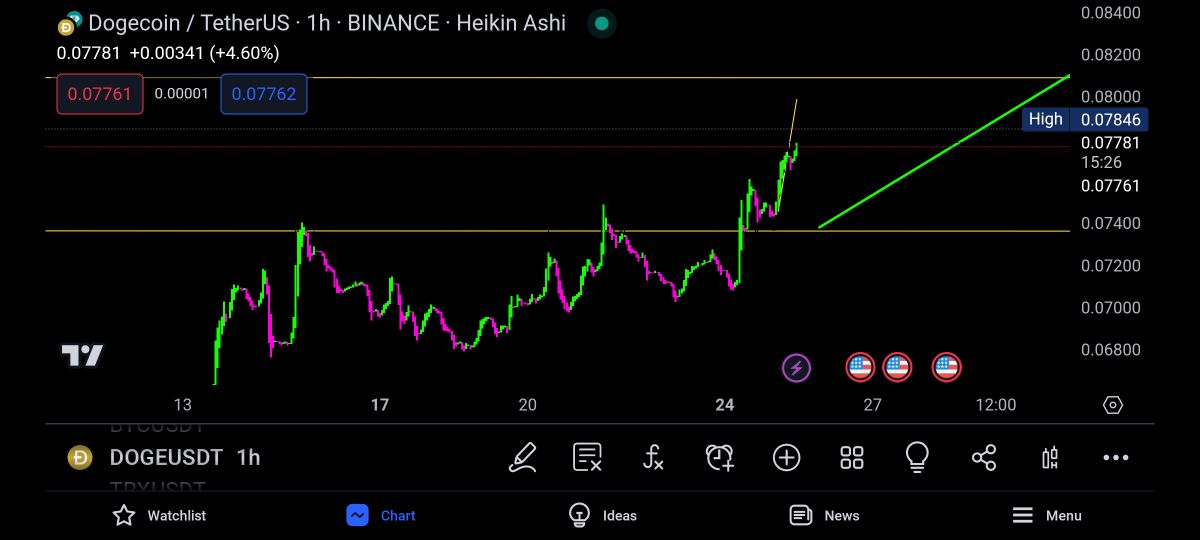Tap the lightbulb ideas icon in toolbar
The width and height of the screenshot is (1200, 540).
917,457
